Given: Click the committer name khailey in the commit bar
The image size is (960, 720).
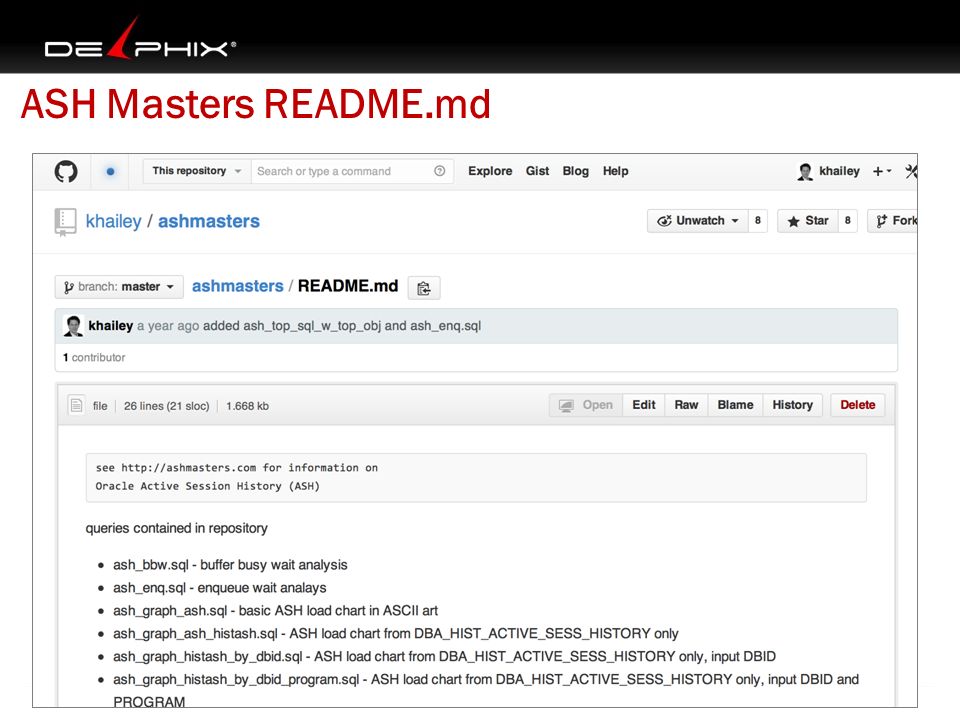Looking at the screenshot, I should tap(110, 326).
